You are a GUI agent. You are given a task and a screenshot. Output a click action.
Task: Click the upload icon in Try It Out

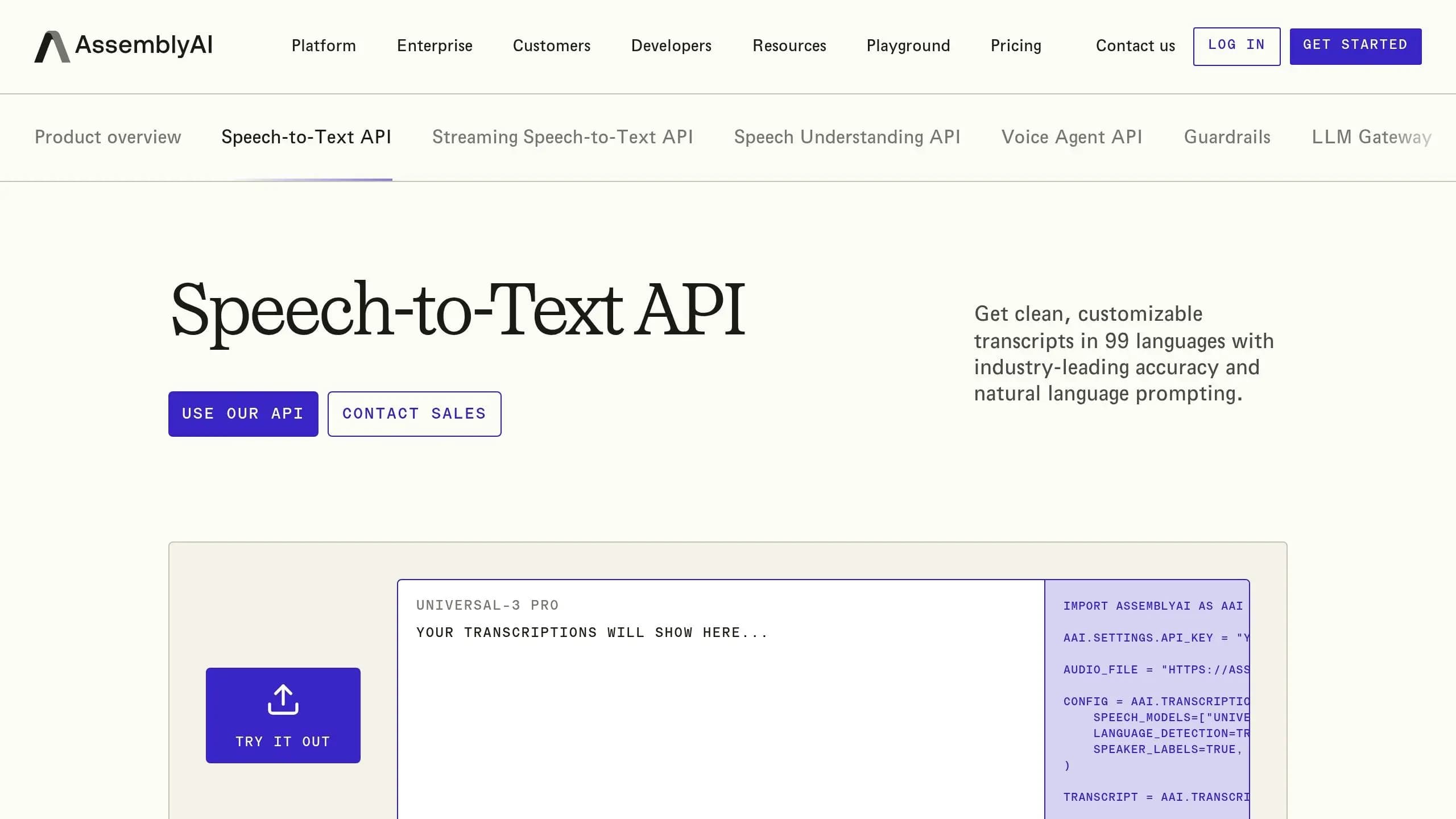tap(283, 700)
